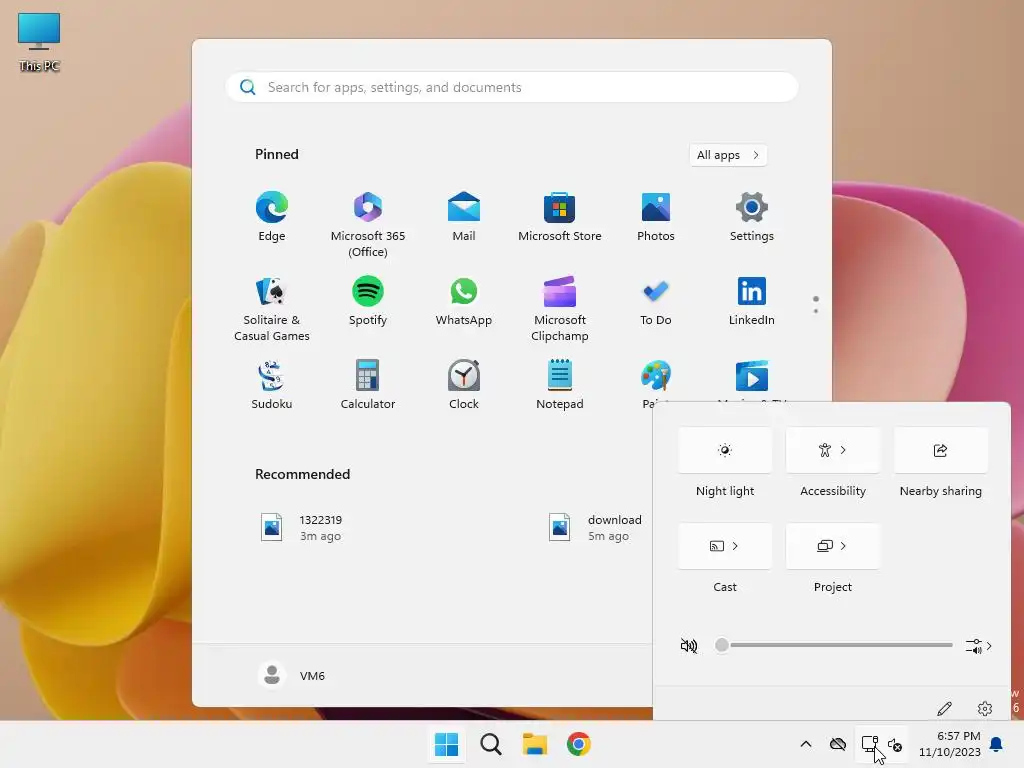
Task: Adjust the volume slider
Action: click(x=834, y=645)
